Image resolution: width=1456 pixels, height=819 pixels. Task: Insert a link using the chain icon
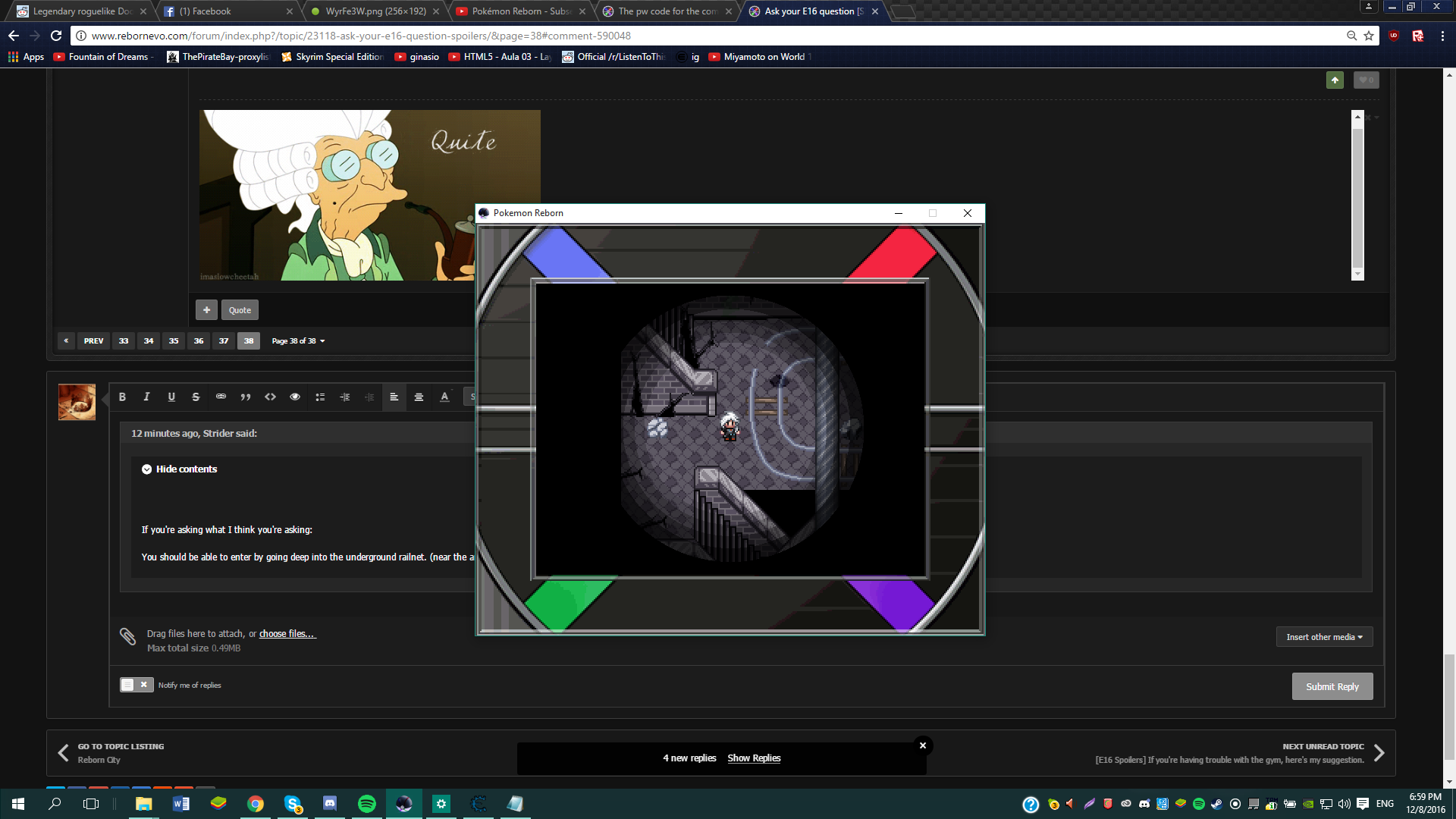pos(221,397)
